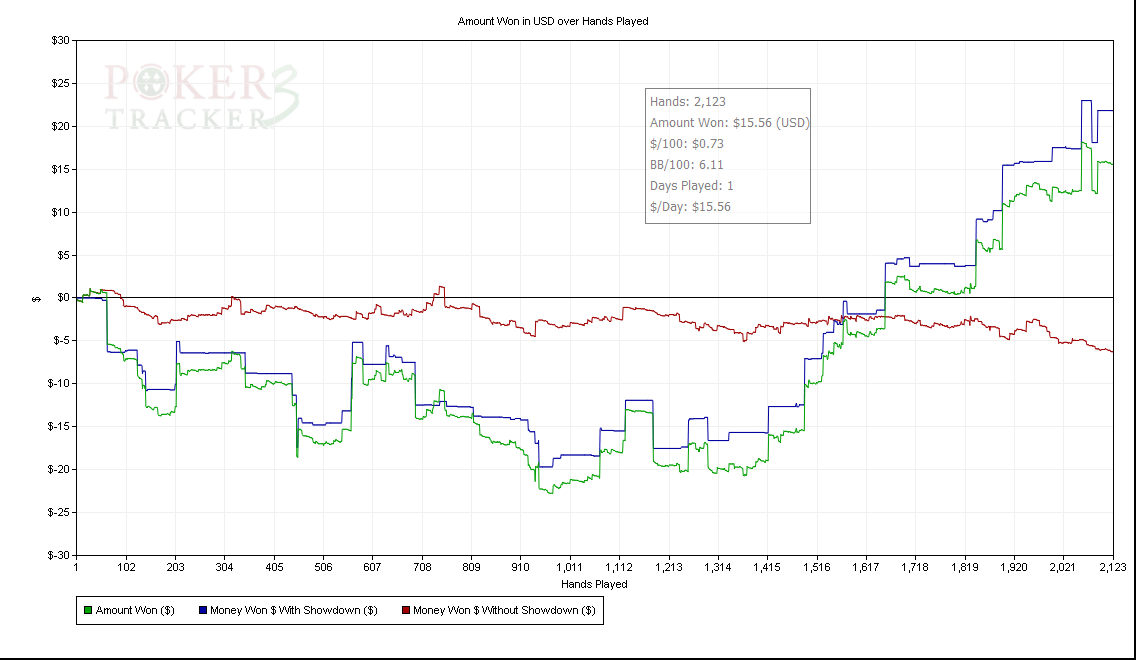Select the 'Amount Won ($)' legend label
1136x660 pixels.
tap(135, 611)
